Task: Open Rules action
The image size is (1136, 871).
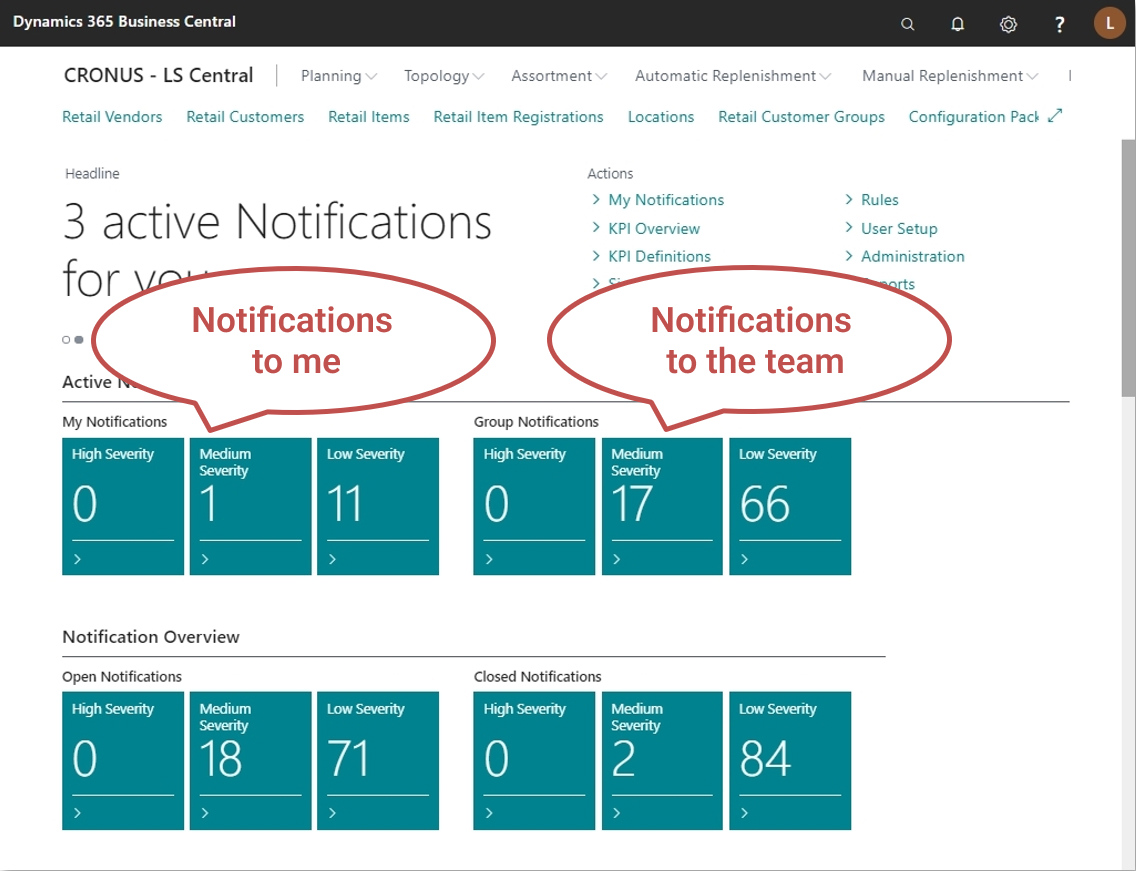Action: (x=880, y=200)
